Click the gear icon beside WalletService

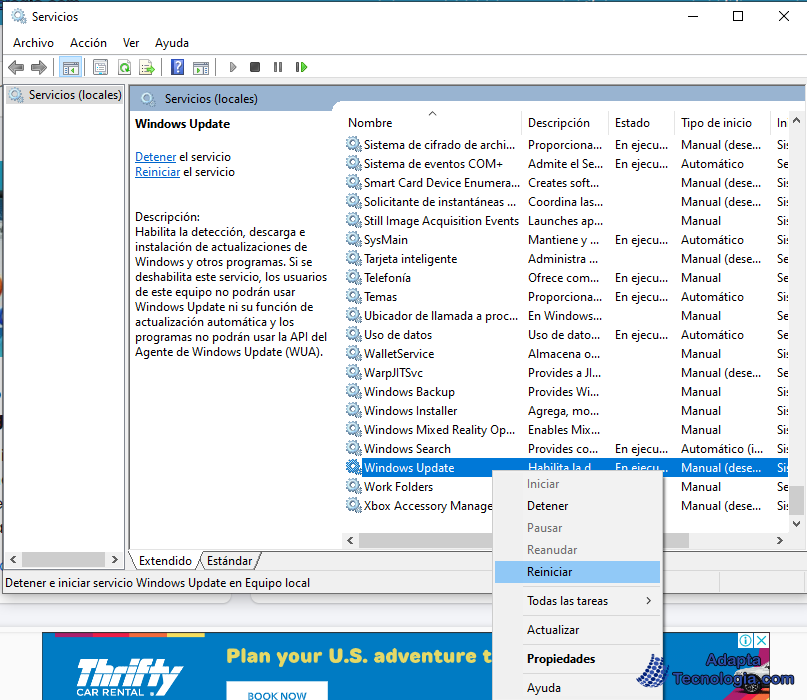point(354,354)
